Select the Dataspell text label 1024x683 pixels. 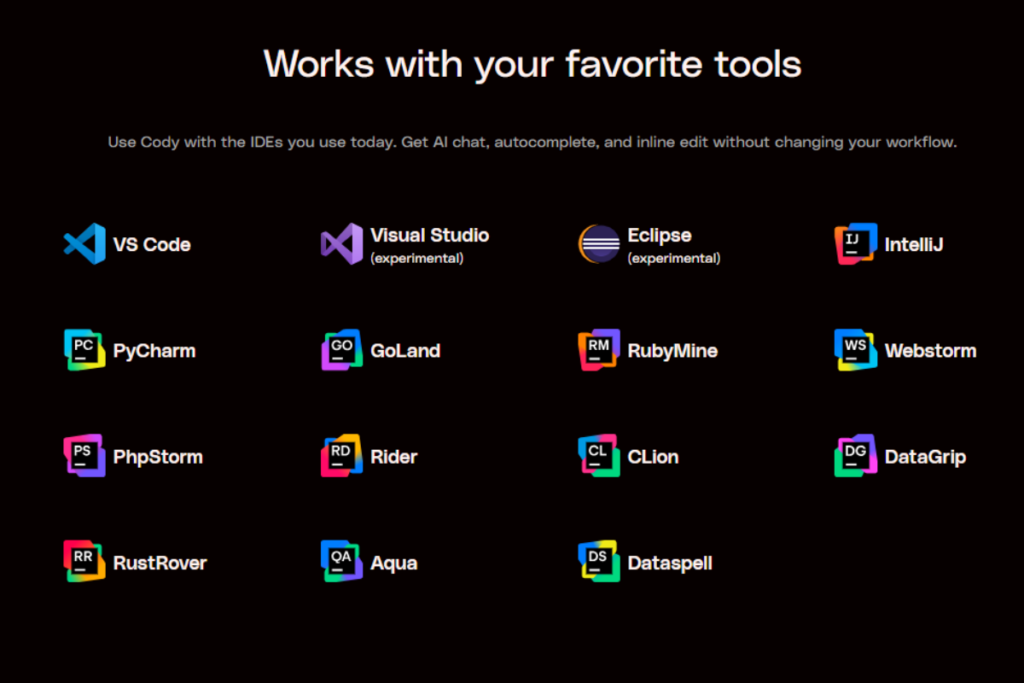pos(670,563)
